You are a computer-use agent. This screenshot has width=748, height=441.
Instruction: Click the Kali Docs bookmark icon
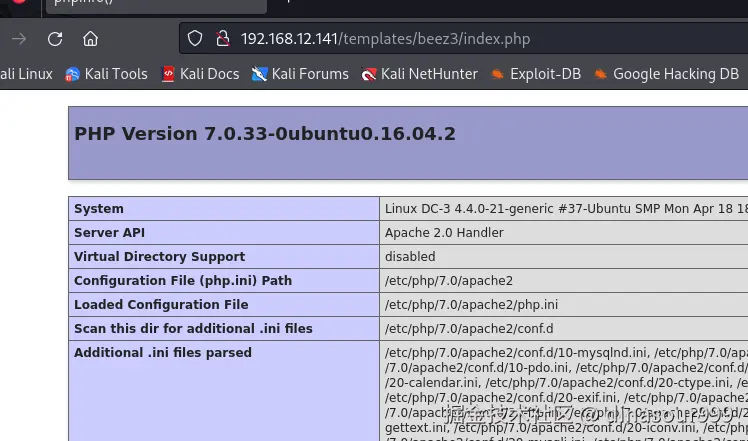click(x=168, y=74)
